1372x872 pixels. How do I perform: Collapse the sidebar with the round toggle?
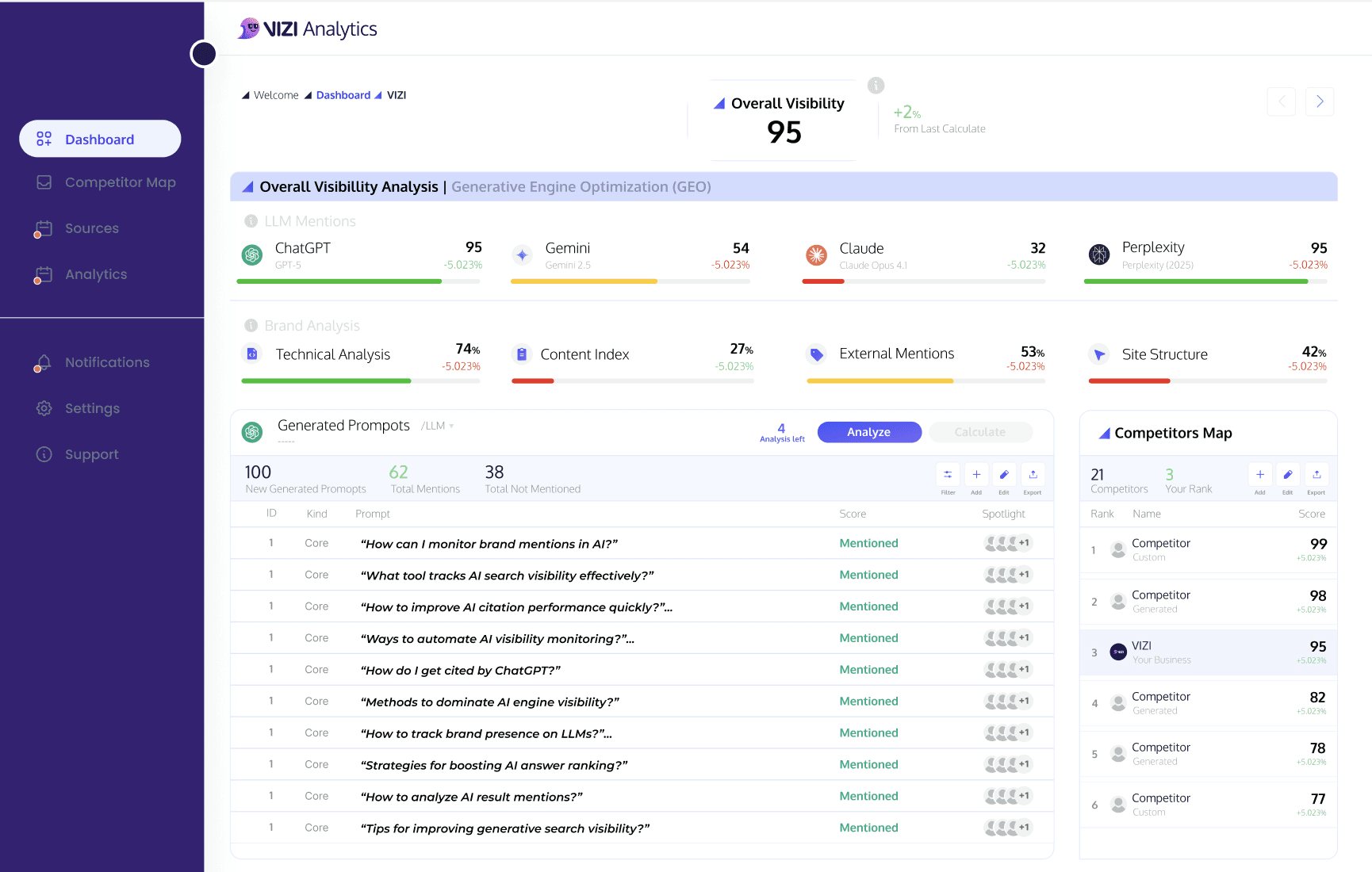[204, 54]
